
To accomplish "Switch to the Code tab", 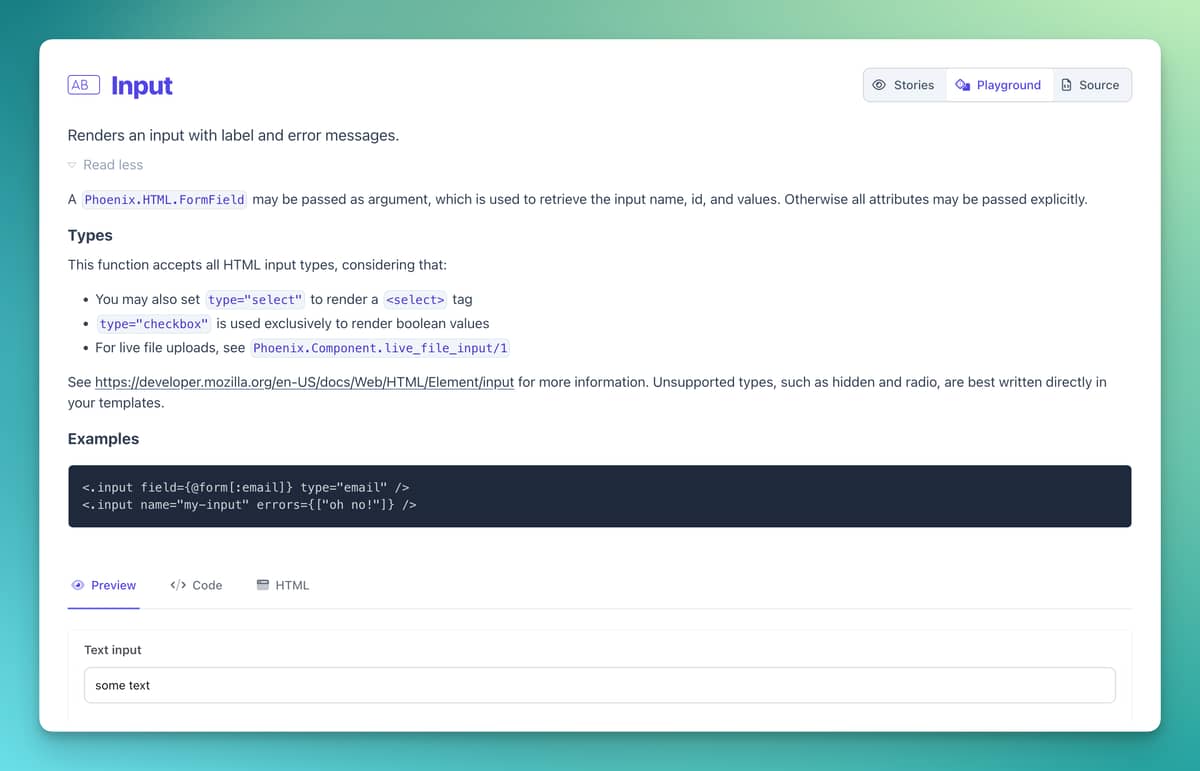I will [206, 585].
